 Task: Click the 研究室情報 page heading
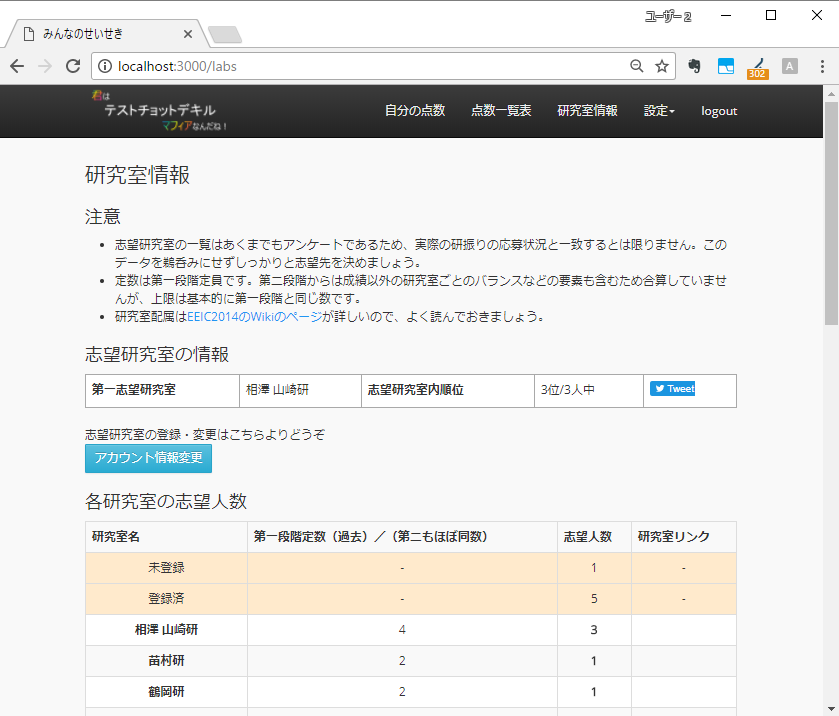(138, 175)
